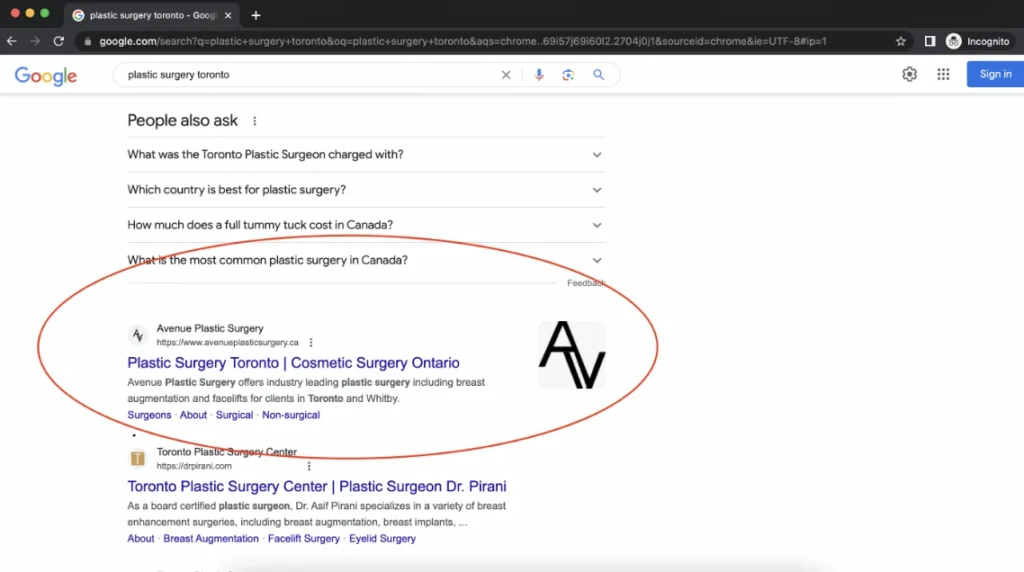Follow the 'Breast Augmentation' sitelink
Viewport: 1024px width, 572px height.
[211, 538]
